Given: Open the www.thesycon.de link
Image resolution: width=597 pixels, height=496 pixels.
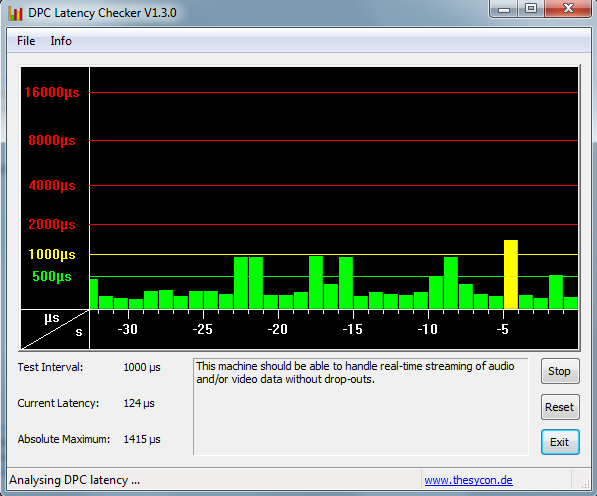Looking at the screenshot, I should (x=468, y=480).
